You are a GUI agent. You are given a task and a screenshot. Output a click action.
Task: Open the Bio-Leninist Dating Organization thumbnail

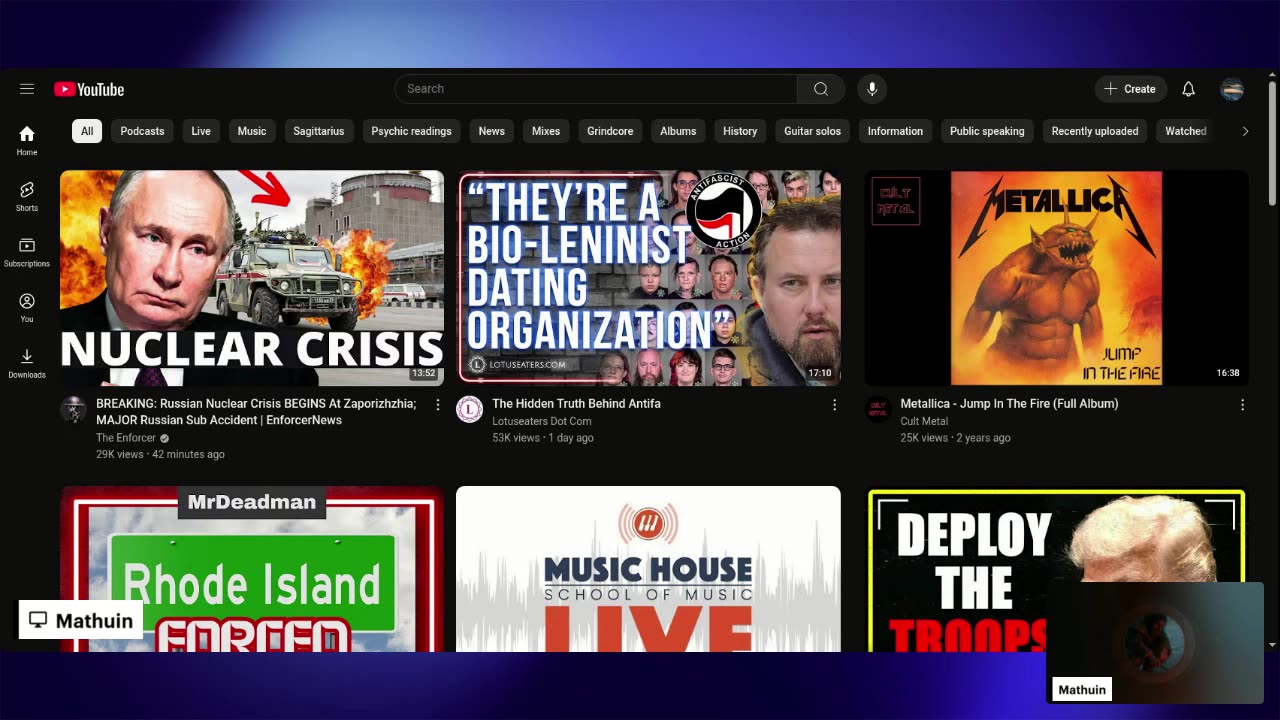coord(649,278)
